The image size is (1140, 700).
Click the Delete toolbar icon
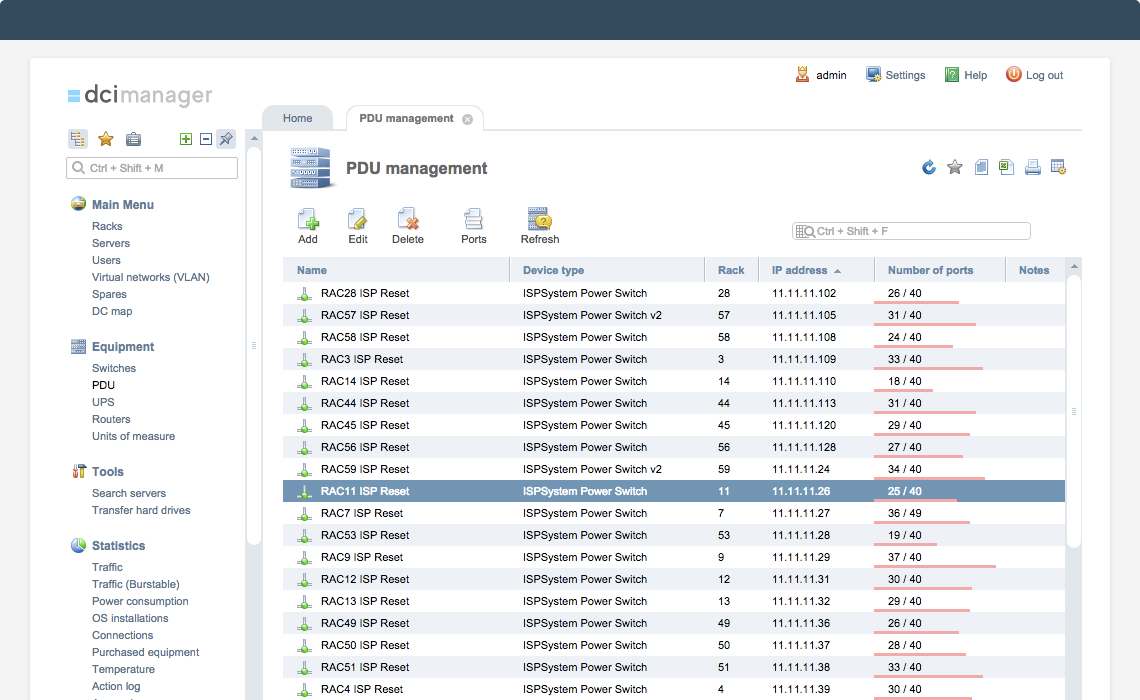tap(408, 220)
